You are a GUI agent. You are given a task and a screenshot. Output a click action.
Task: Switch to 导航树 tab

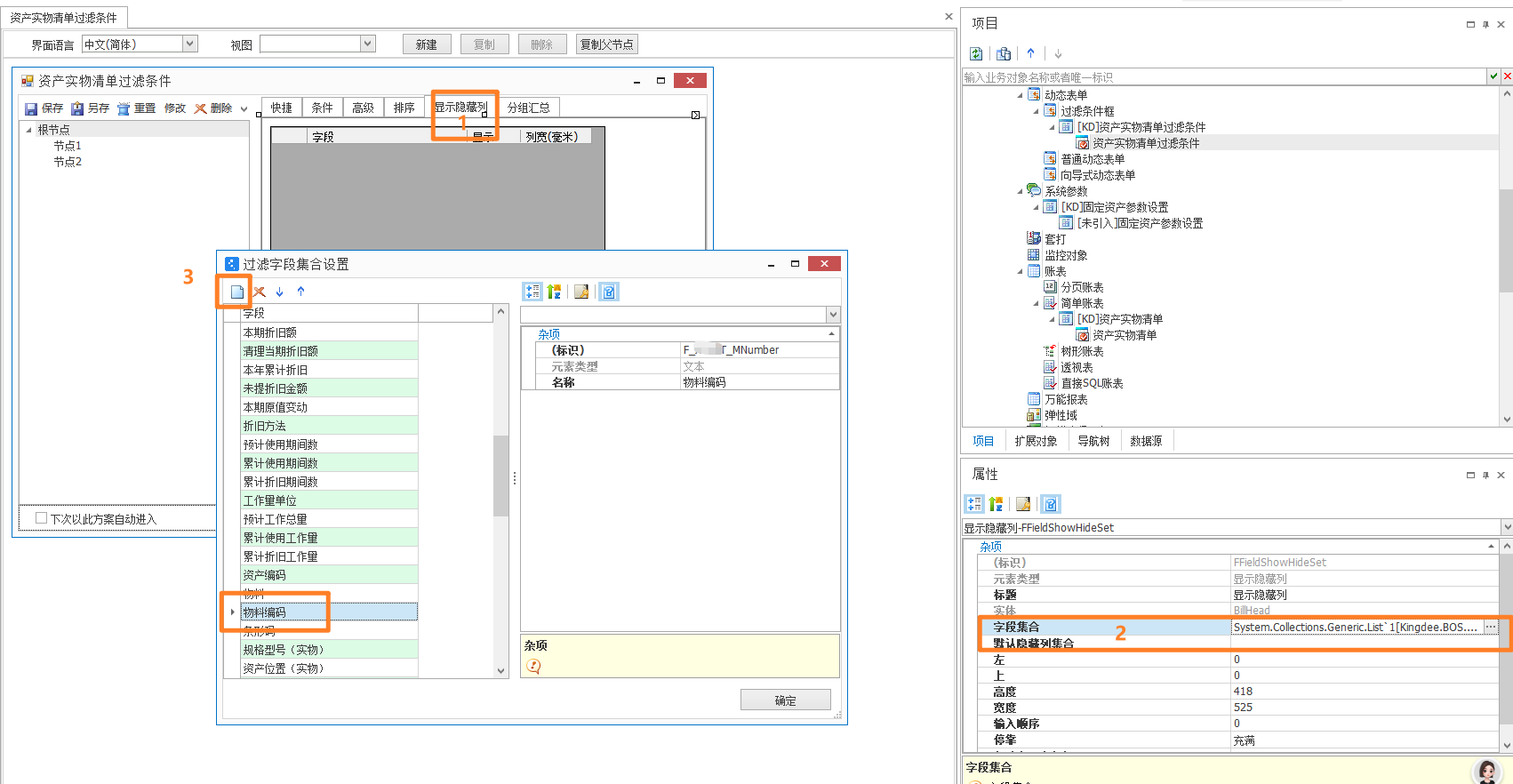coord(1093,441)
